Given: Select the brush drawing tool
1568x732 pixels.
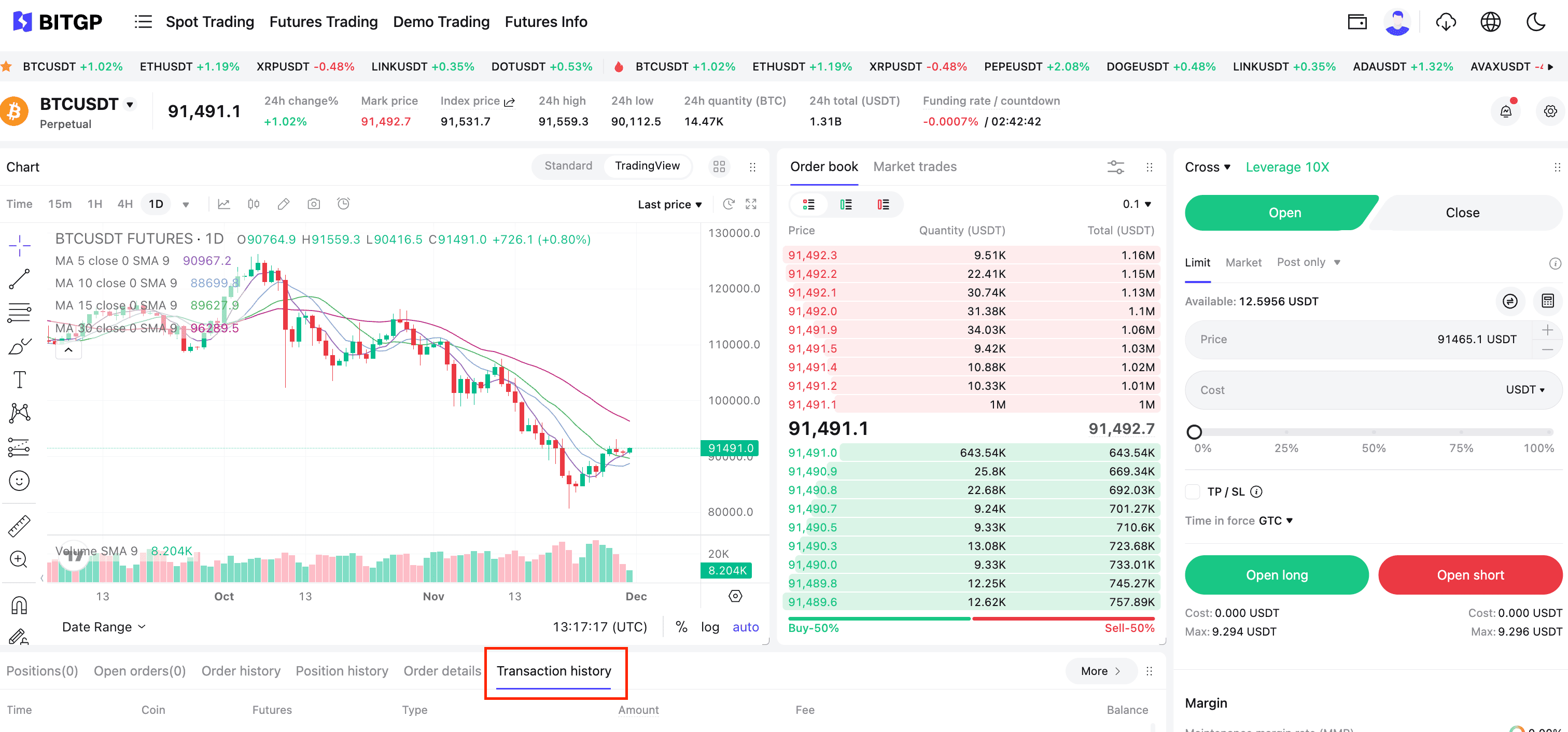Looking at the screenshot, I should click(x=20, y=346).
